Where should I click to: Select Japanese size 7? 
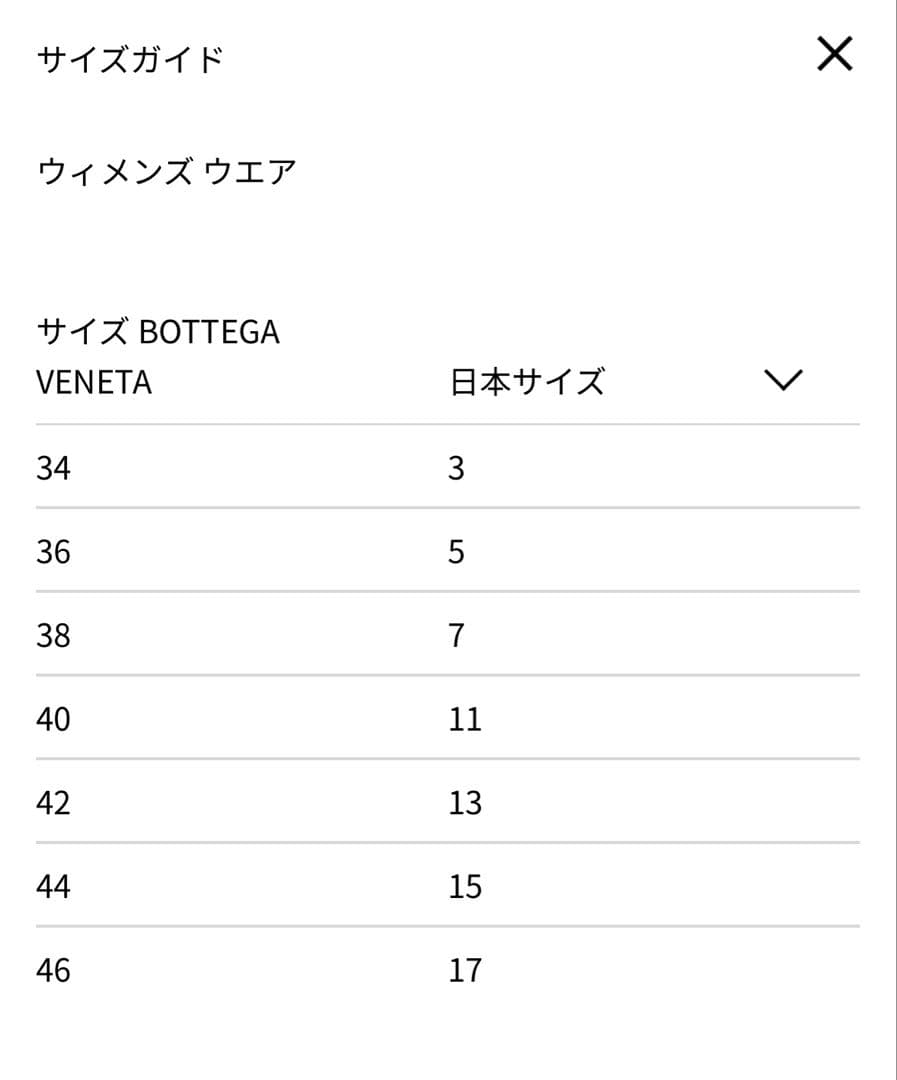pyautogui.click(x=457, y=634)
